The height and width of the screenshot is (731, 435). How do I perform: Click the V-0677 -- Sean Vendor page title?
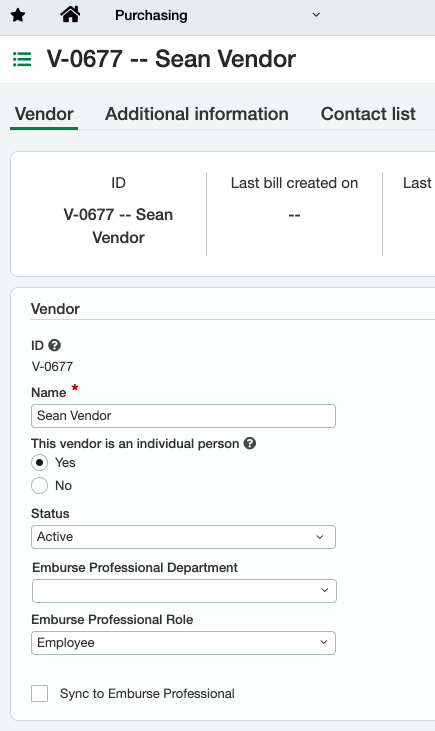[171, 59]
